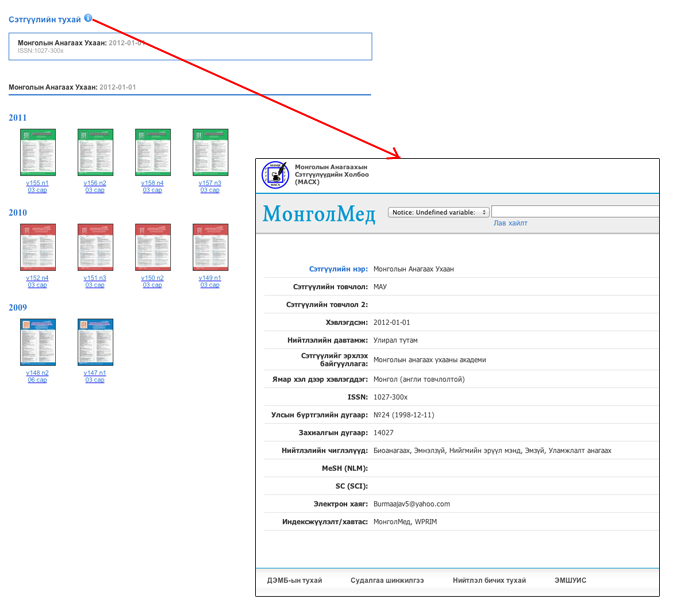Image resolution: width=680 pixels, height=613 pixels.
Task: Click the Хэвлэгдсэн label in details
Action: pos(347,323)
